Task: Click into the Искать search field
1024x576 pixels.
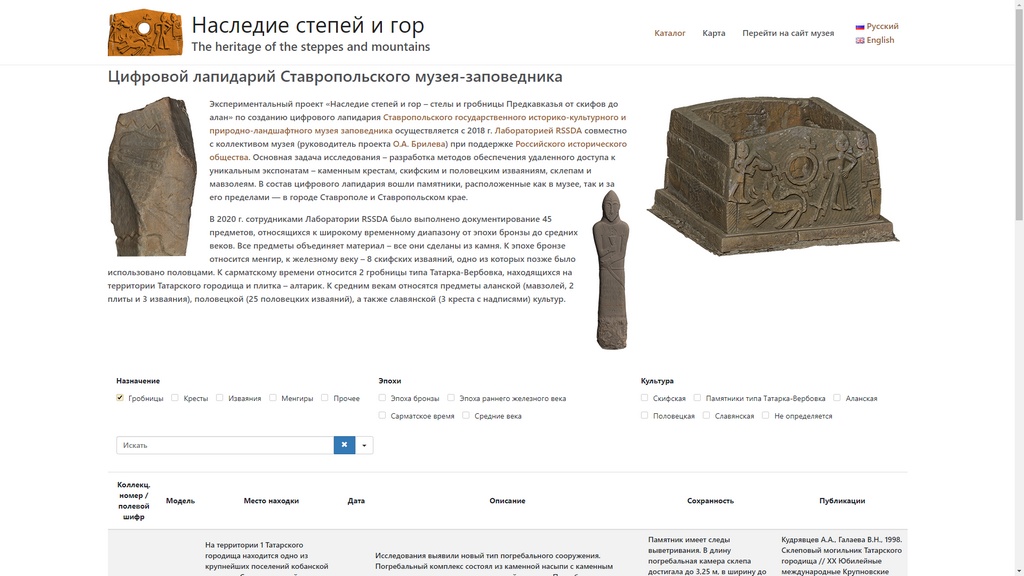Action: [225, 445]
